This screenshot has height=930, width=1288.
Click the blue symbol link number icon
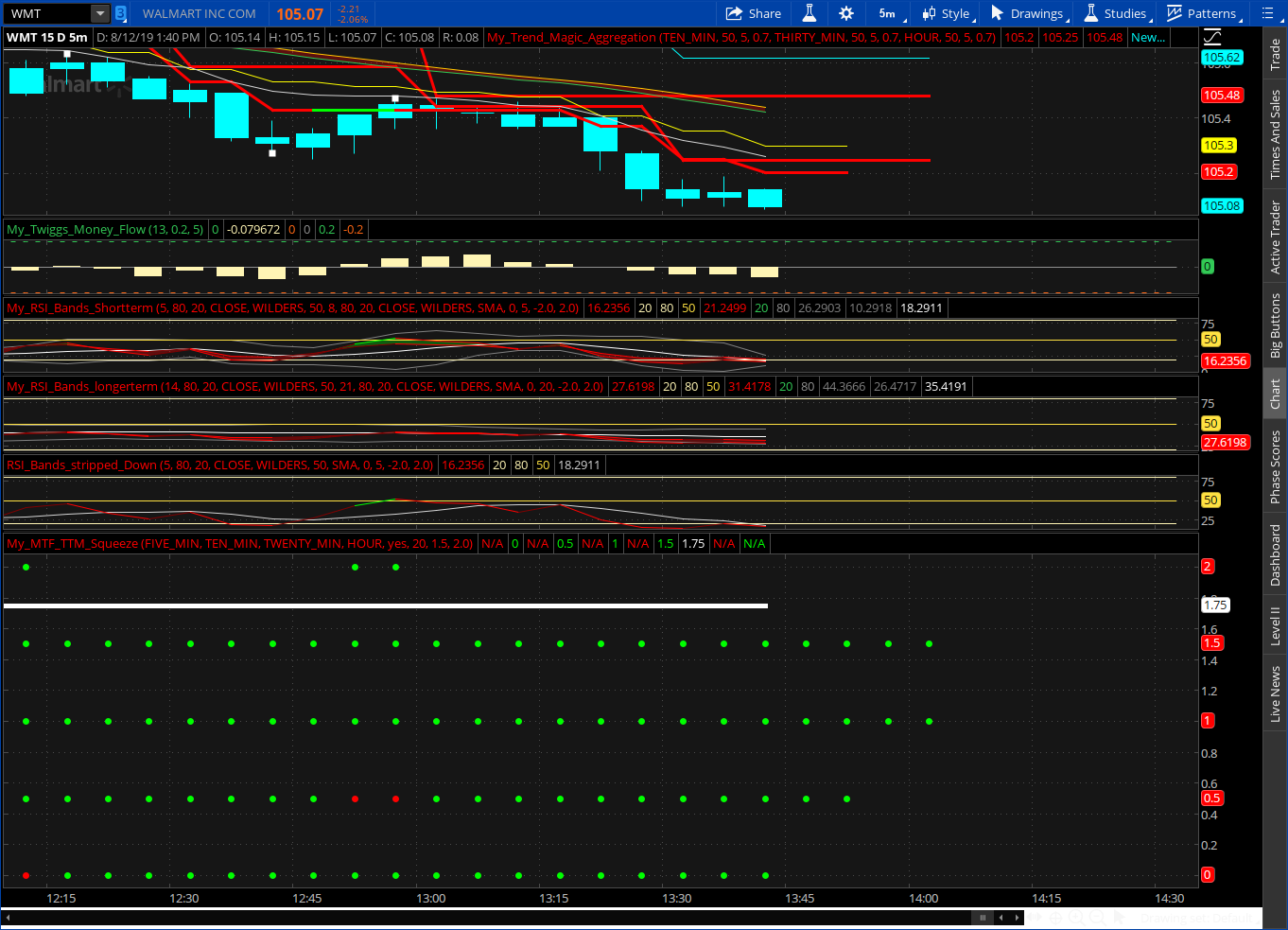coord(121,13)
